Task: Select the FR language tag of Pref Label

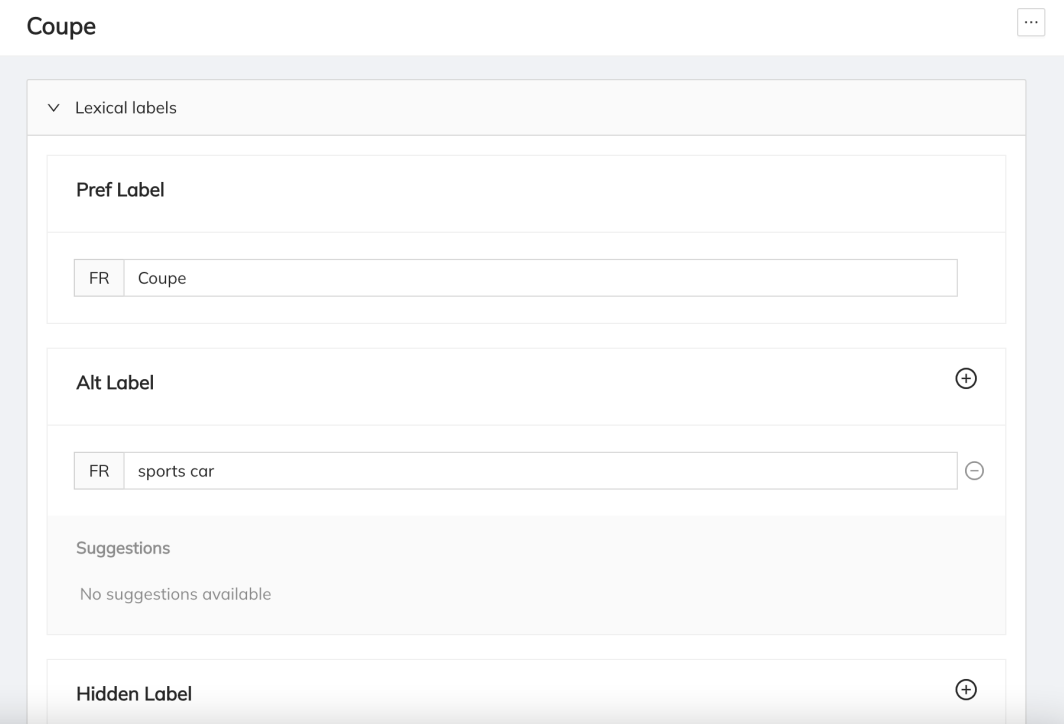Action: 99,278
